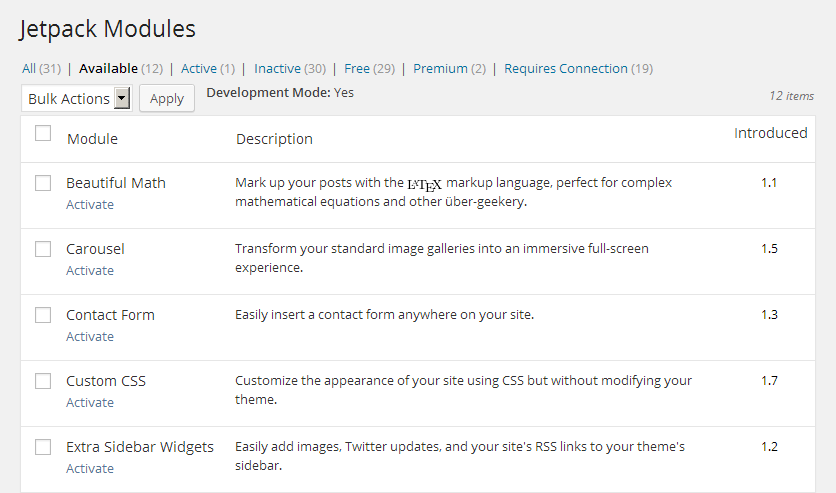Screen dimensions: 836x493
Task: Click the Custom CSS description text
Action: pos(463,390)
